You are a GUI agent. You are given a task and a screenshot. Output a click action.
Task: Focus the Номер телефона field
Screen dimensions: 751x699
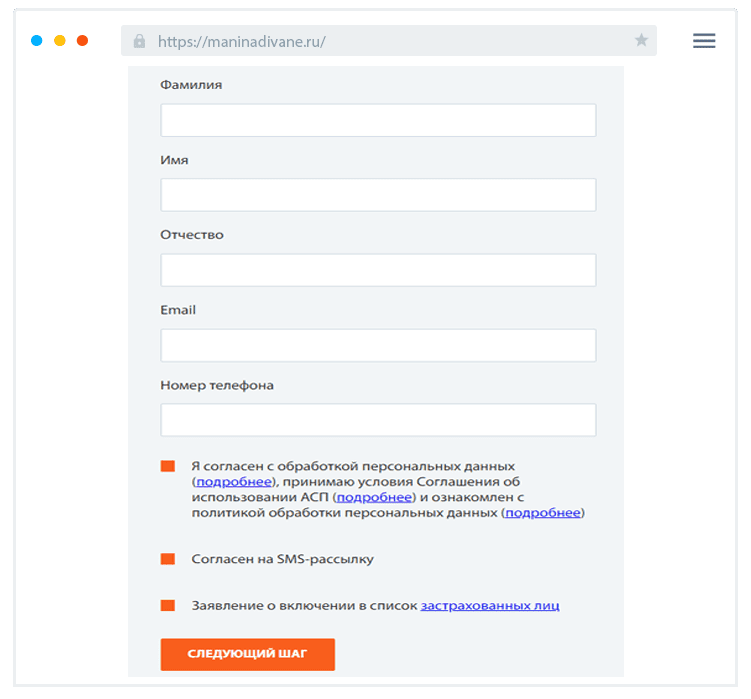tap(378, 420)
